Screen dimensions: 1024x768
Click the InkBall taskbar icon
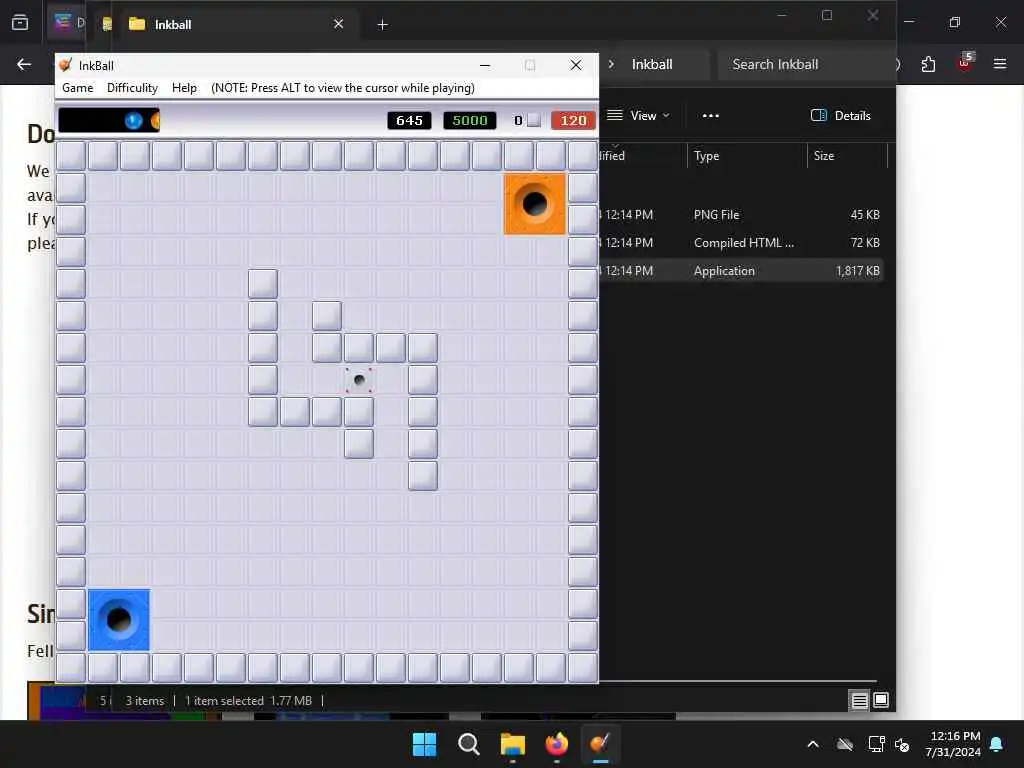click(600, 744)
